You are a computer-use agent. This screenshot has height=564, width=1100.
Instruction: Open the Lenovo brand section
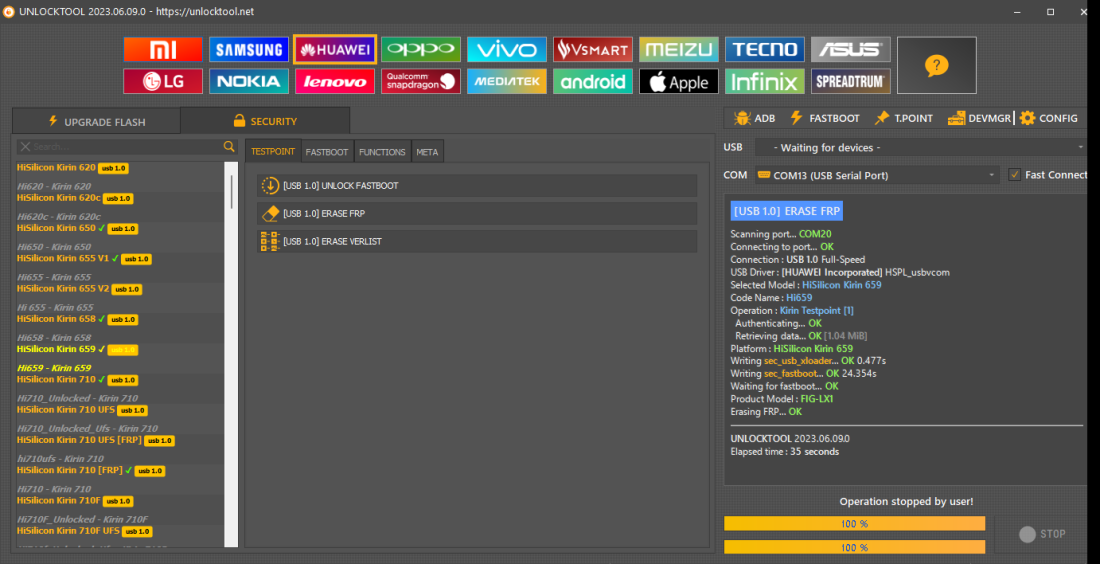(x=335, y=81)
